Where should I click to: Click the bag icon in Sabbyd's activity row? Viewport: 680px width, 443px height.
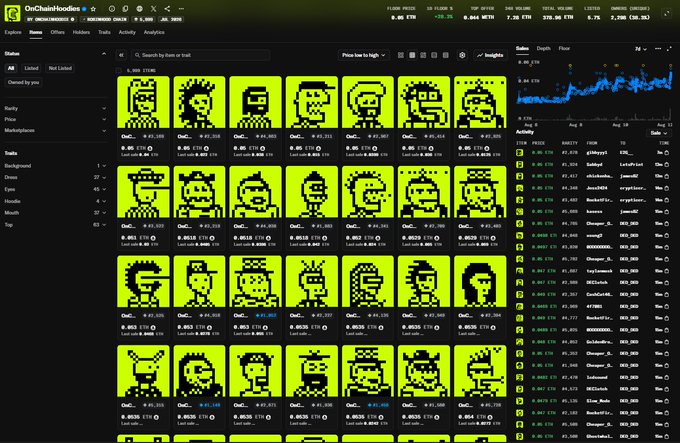click(667, 165)
